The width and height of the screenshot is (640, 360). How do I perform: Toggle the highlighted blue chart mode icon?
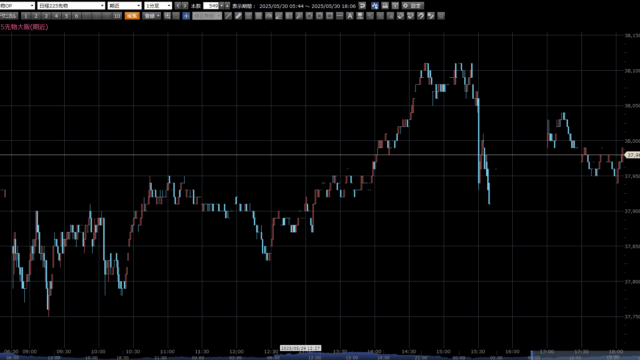(x=375, y=6)
